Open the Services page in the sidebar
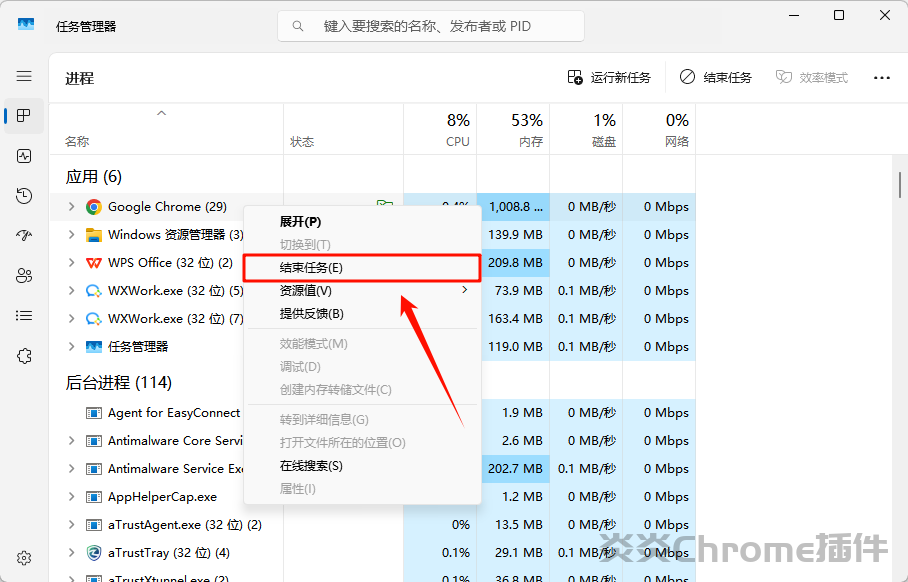The width and height of the screenshot is (908, 582). 24,356
